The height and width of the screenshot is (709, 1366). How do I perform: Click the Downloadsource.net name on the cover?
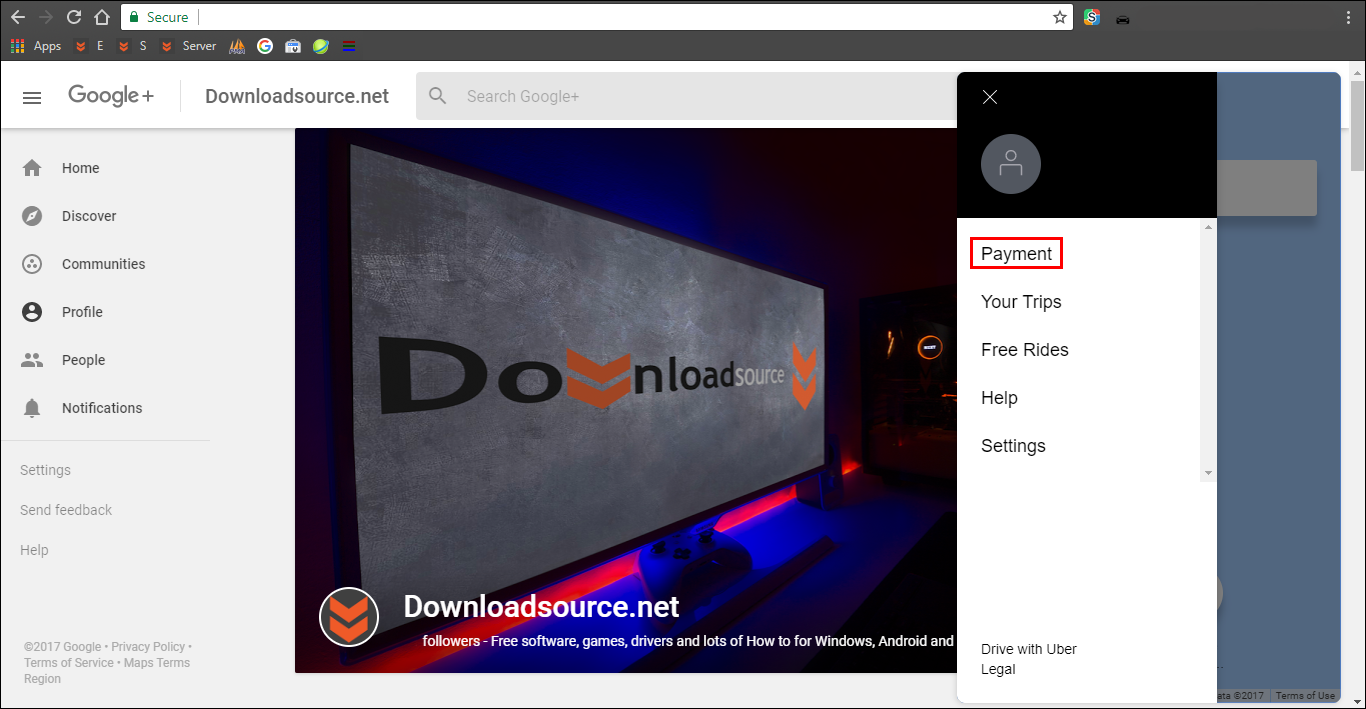tap(541, 606)
